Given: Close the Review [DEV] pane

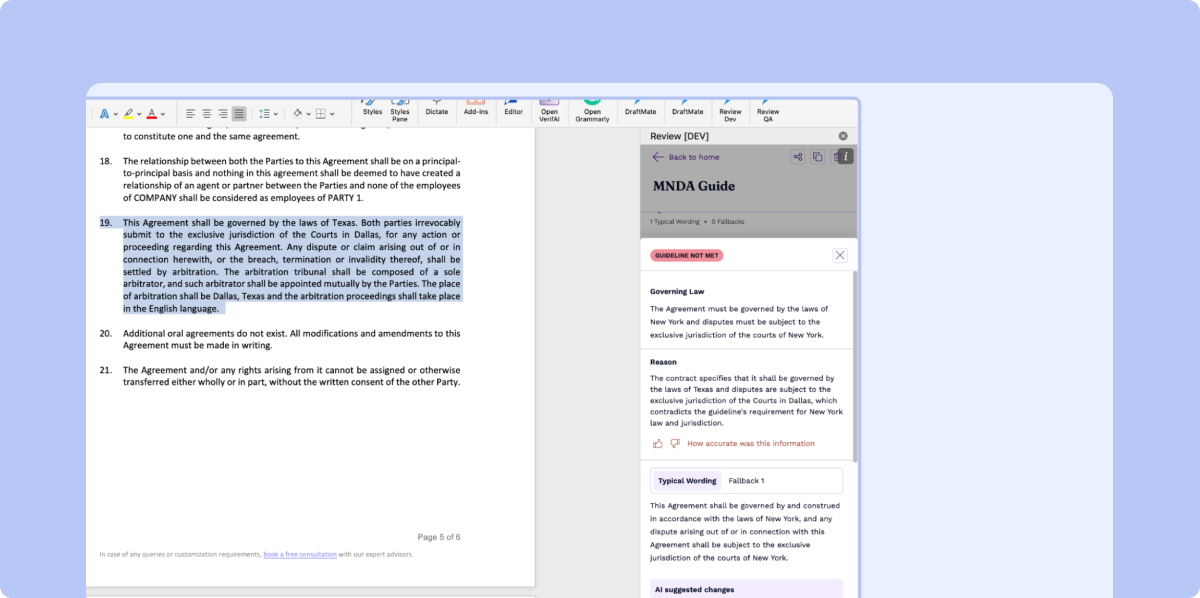Looking at the screenshot, I should point(843,135).
